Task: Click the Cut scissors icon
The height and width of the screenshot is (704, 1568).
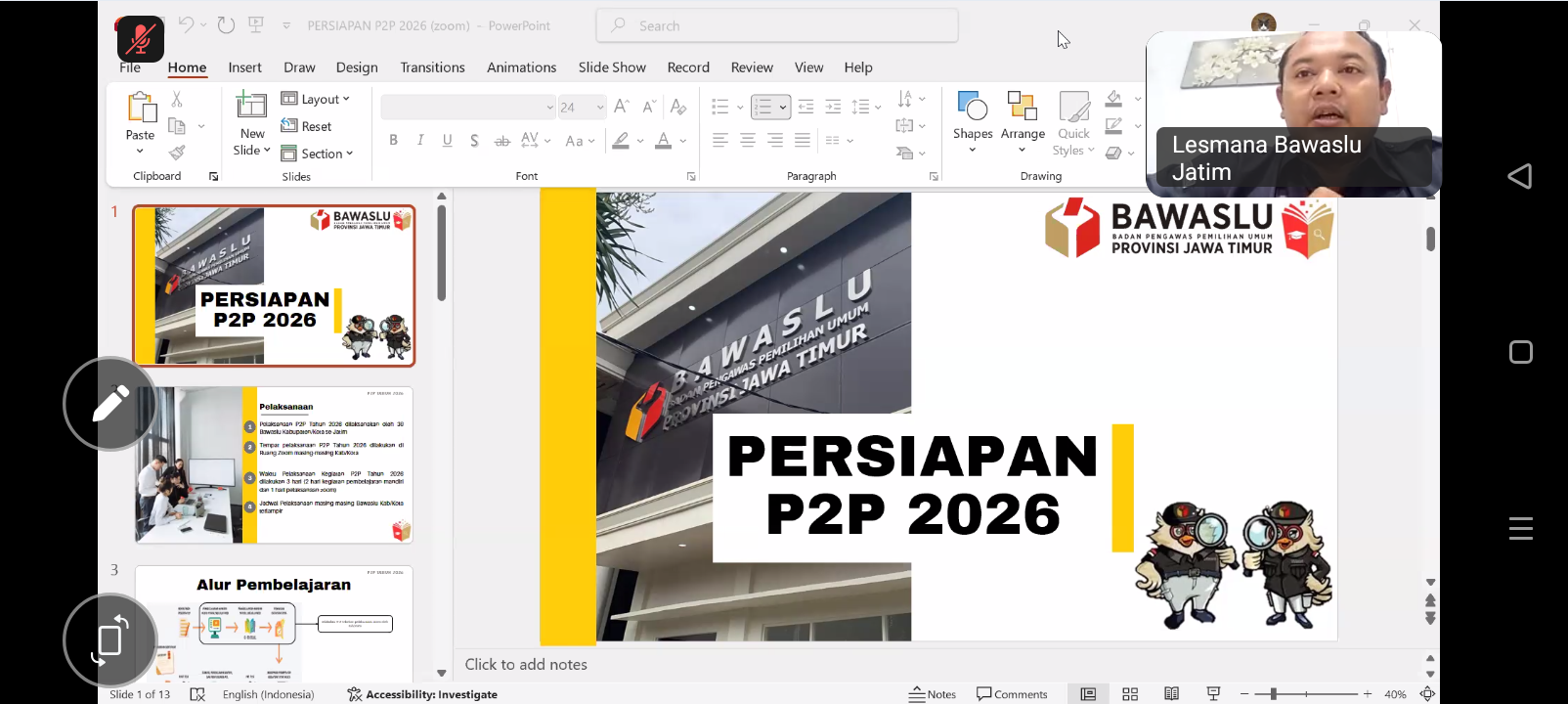Action: tap(177, 100)
